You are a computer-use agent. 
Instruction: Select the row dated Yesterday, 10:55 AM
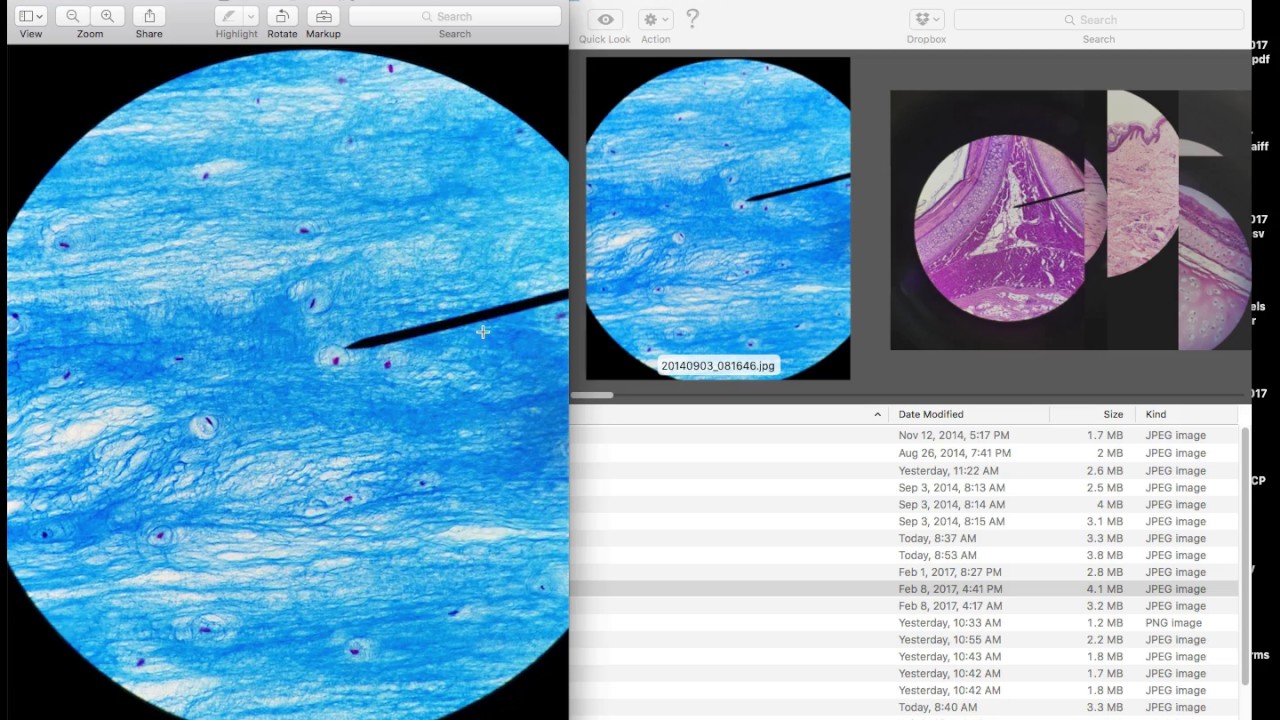tap(904, 640)
